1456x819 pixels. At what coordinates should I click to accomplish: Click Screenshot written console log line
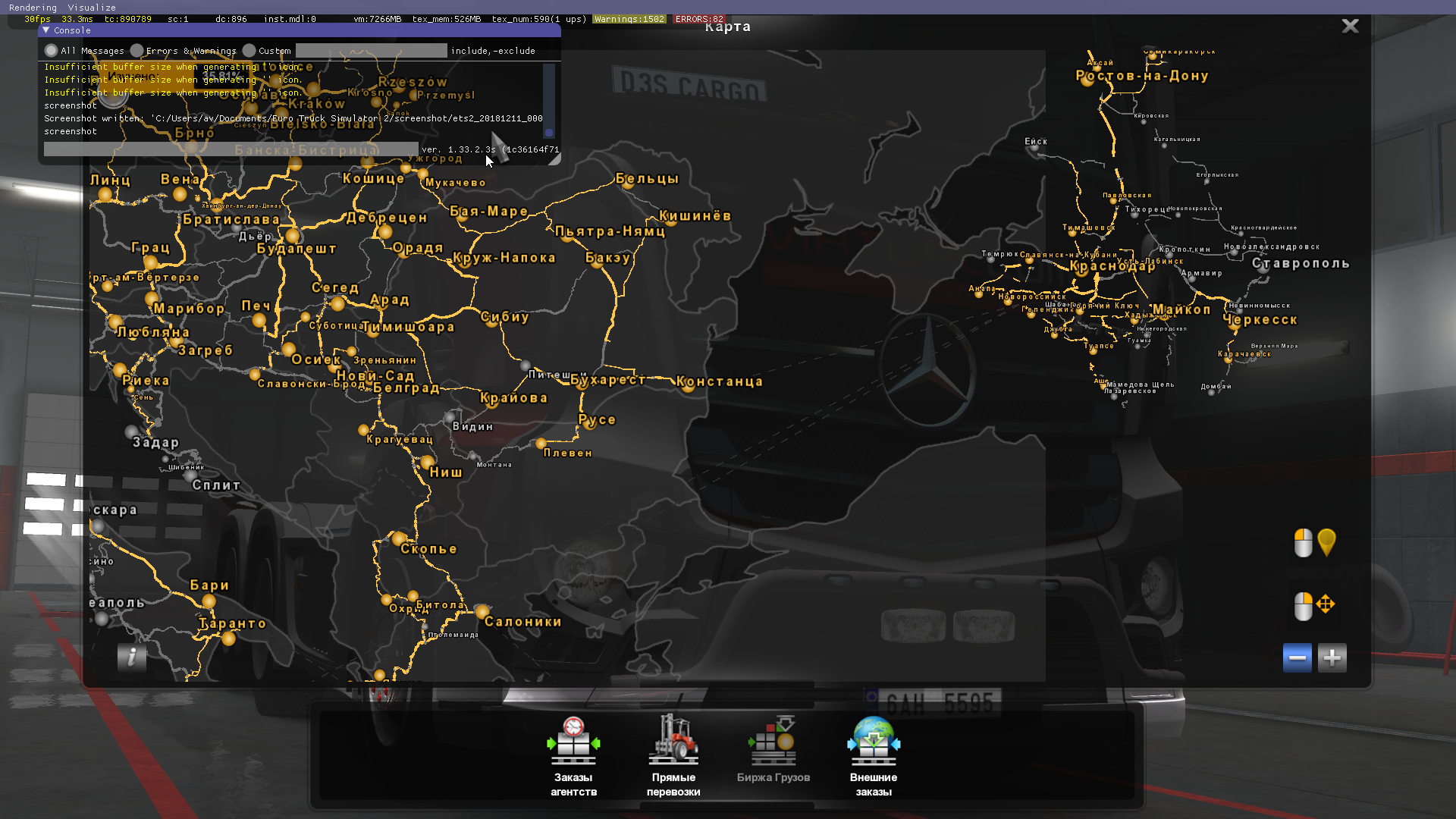pyautogui.click(x=293, y=118)
